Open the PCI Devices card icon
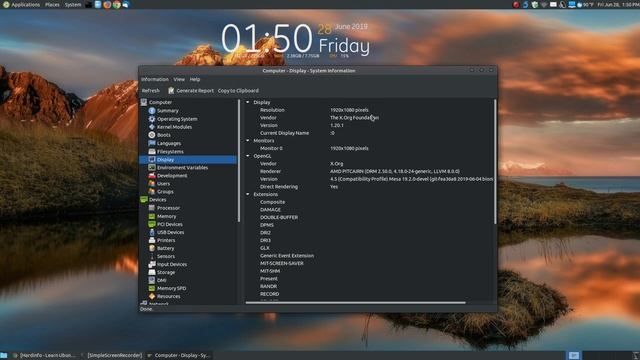The image size is (640, 360). 152,224
